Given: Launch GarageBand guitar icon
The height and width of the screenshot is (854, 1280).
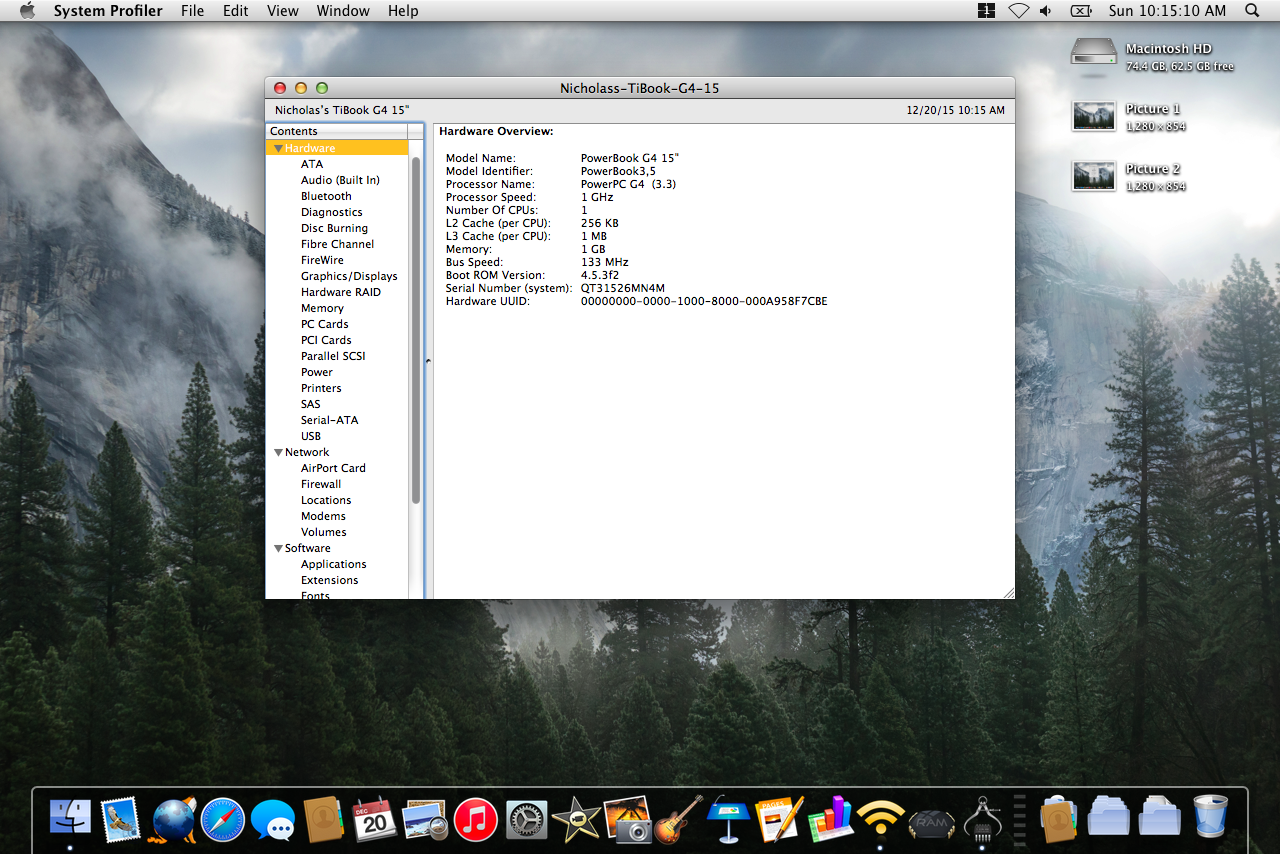Looking at the screenshot, I should (x=679, y=819).
